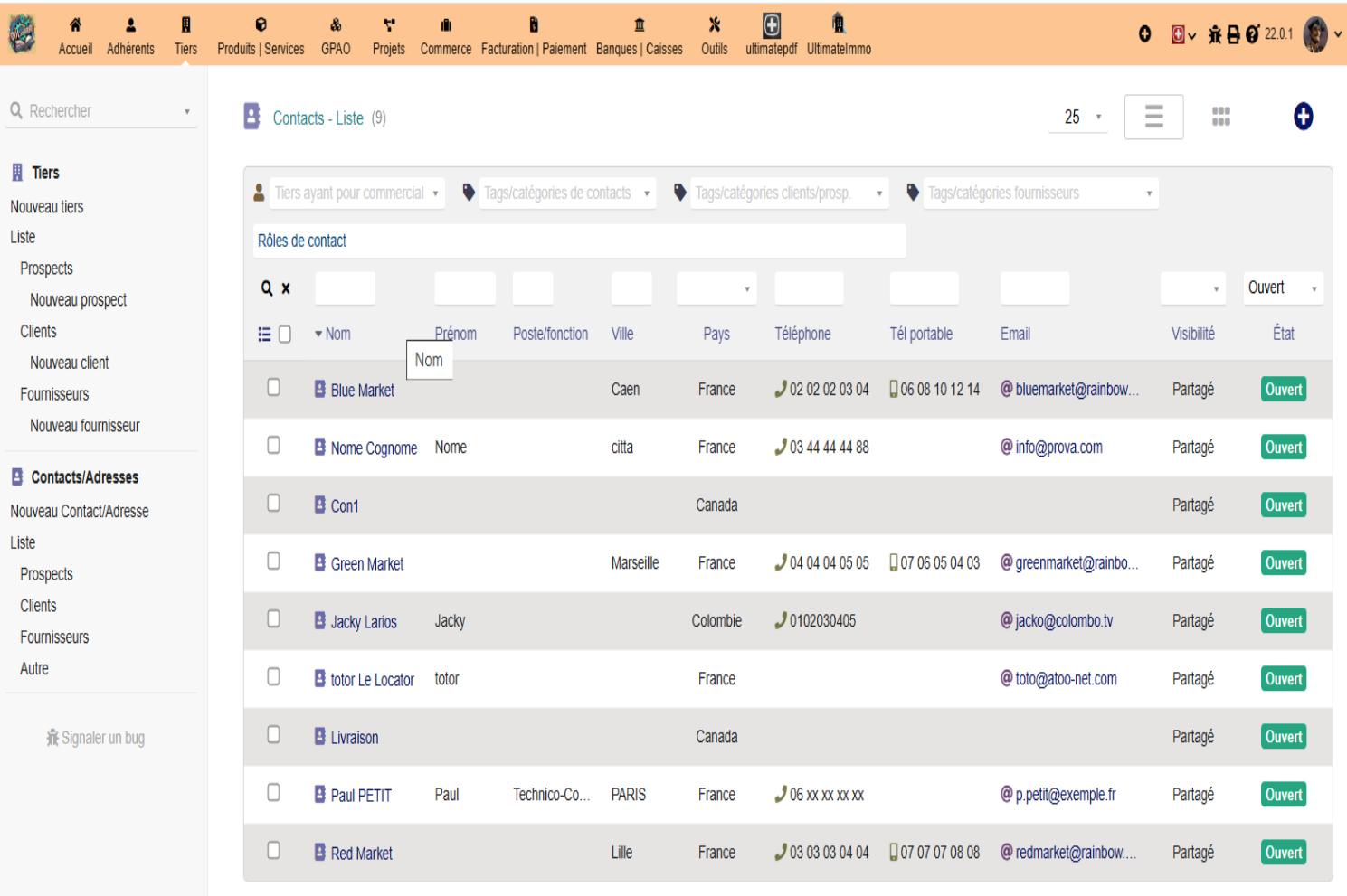Open the bug report icon in top bar
The width and height of the screenshot is (1347, 896).
coord(1215,34)
